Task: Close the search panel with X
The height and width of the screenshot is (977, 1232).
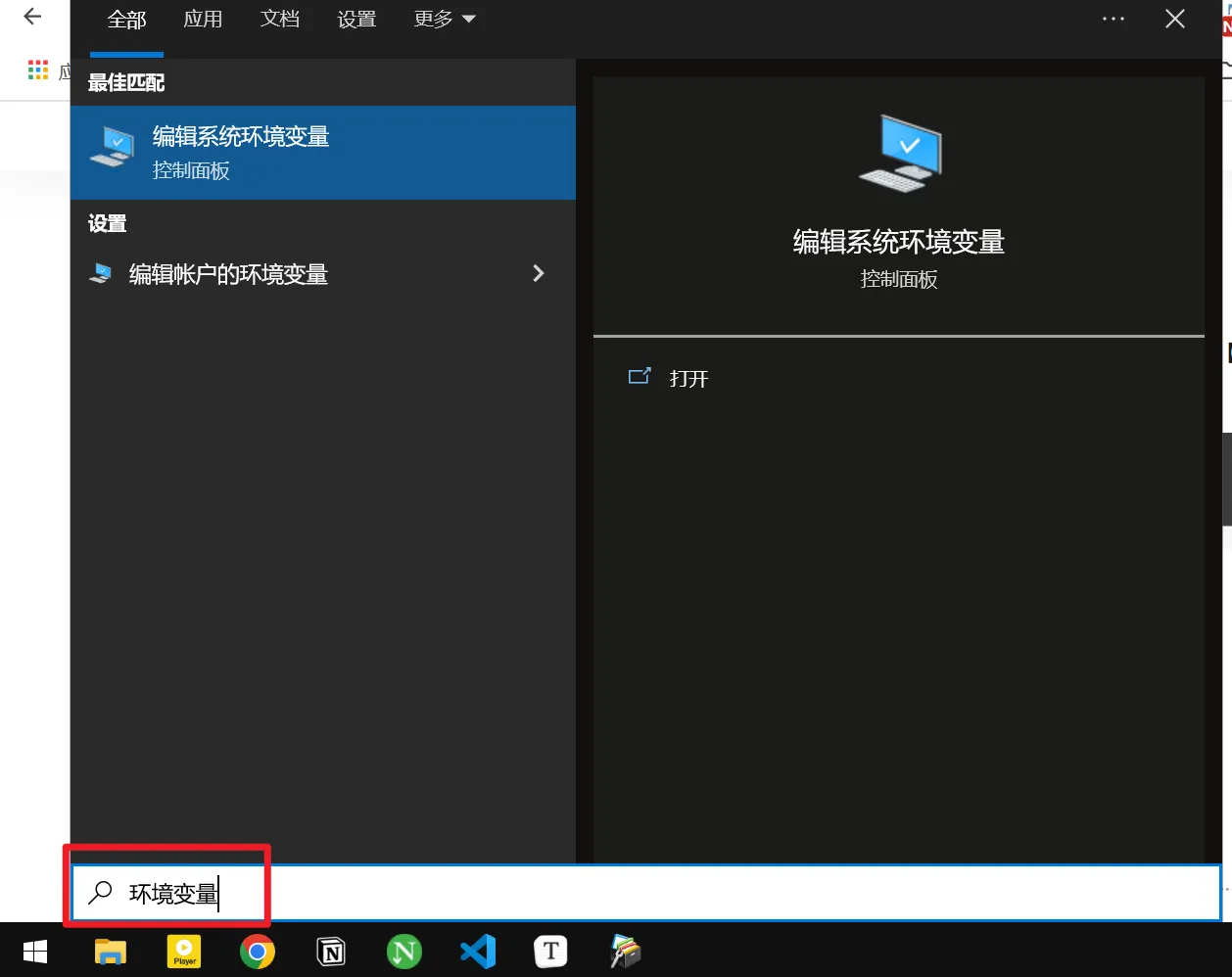Action: click(1175, 20)
